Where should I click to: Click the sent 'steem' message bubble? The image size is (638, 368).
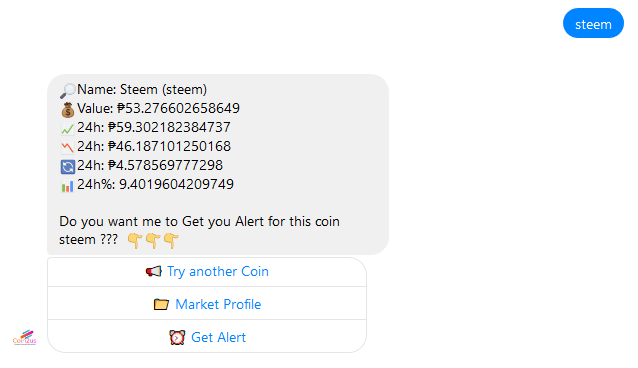click(593, 23)
